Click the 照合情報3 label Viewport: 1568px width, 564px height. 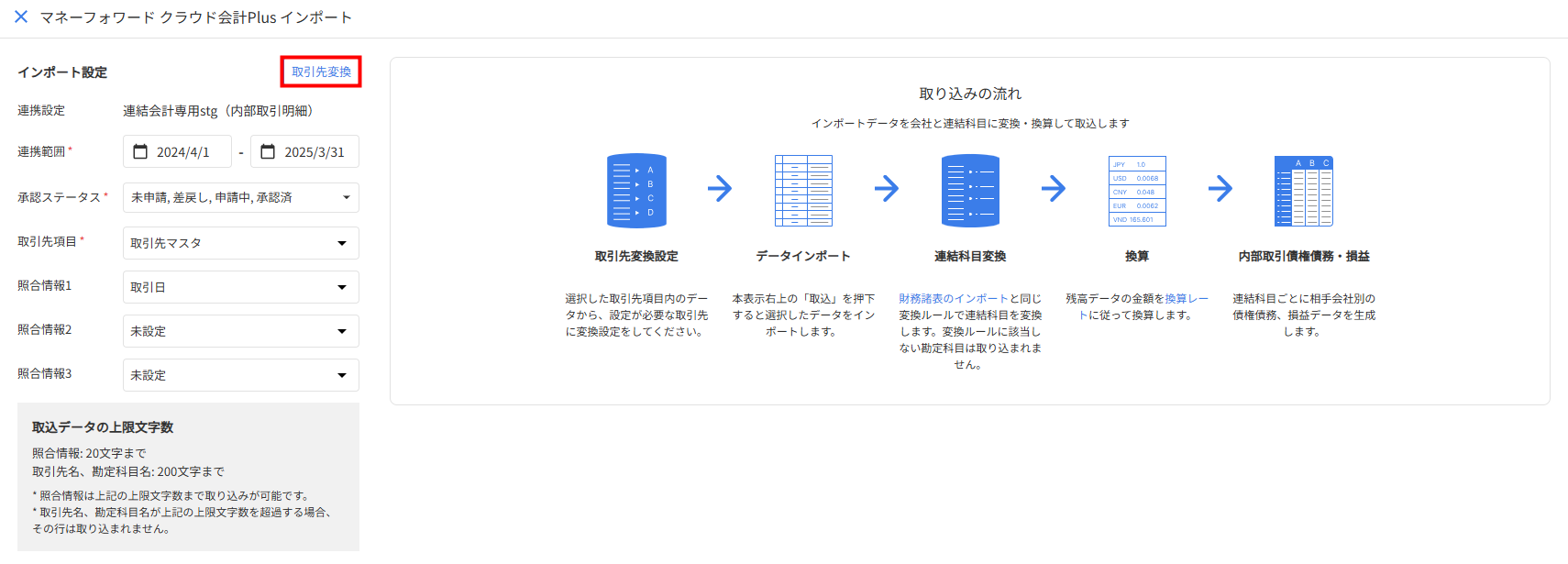(x=44, y=373)
